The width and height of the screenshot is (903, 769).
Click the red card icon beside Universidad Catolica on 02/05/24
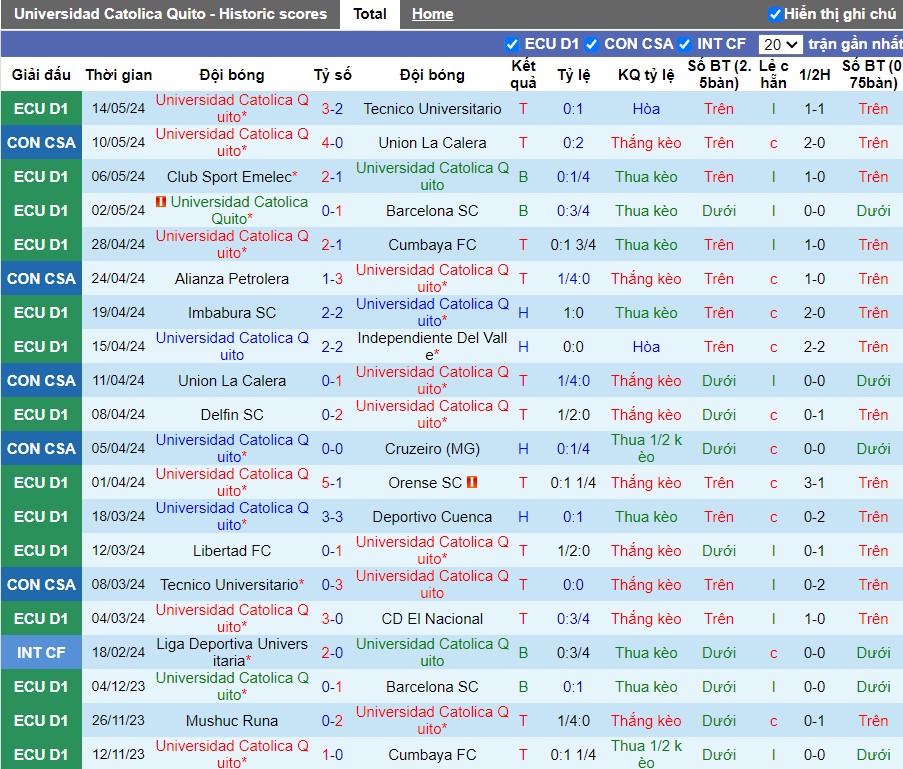click(x=161, y=202)
